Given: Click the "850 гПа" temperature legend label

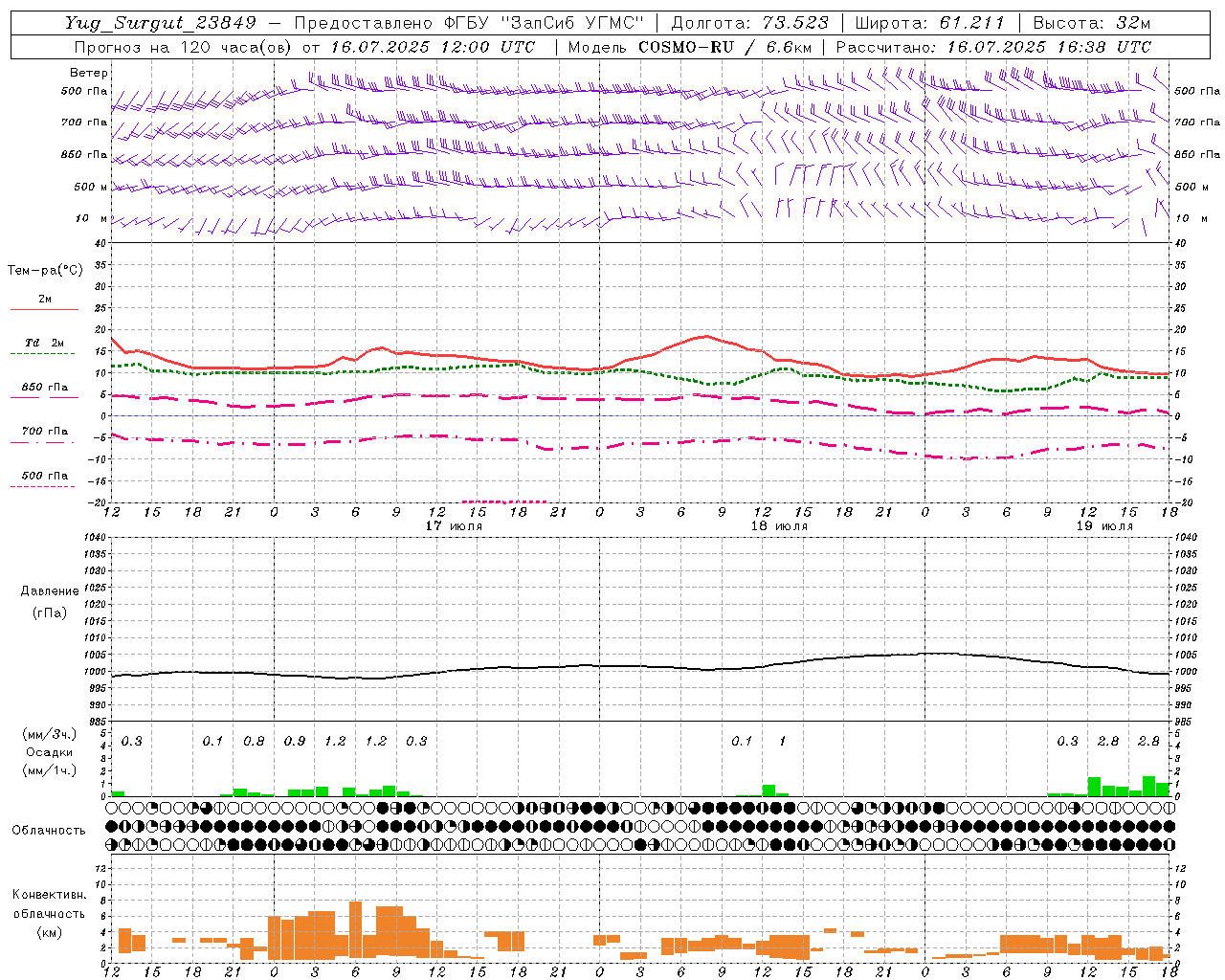Looking at the screenshot, I should 45,388.
